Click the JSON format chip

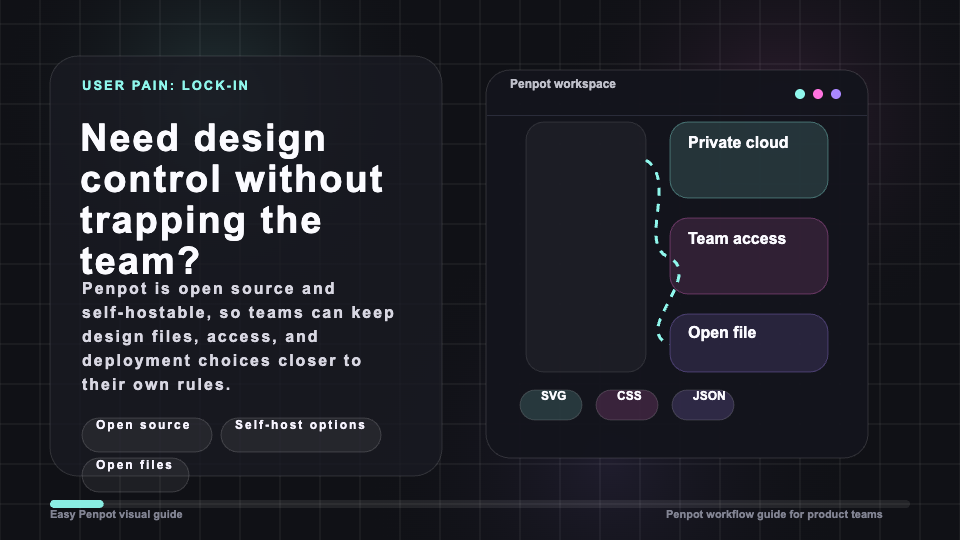click(x=703, y=405)
